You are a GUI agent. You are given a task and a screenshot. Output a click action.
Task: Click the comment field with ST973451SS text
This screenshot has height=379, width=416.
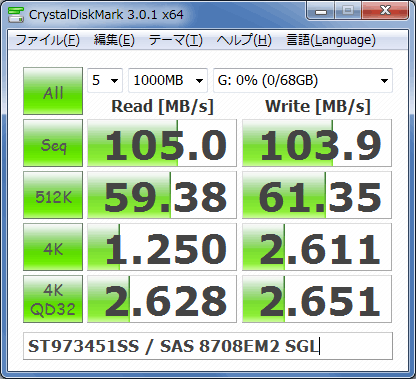tap(208, 346)
